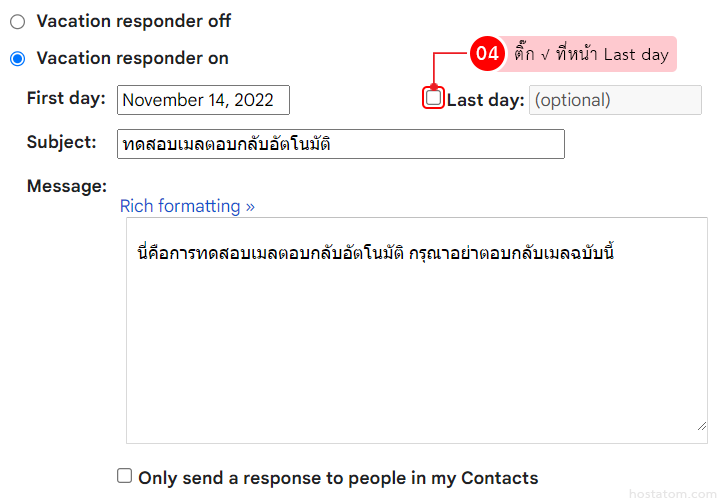Viewport: 720px width, 501px height.
Task: Tick the Last day checkbox
Action: (x=433, y=98)
